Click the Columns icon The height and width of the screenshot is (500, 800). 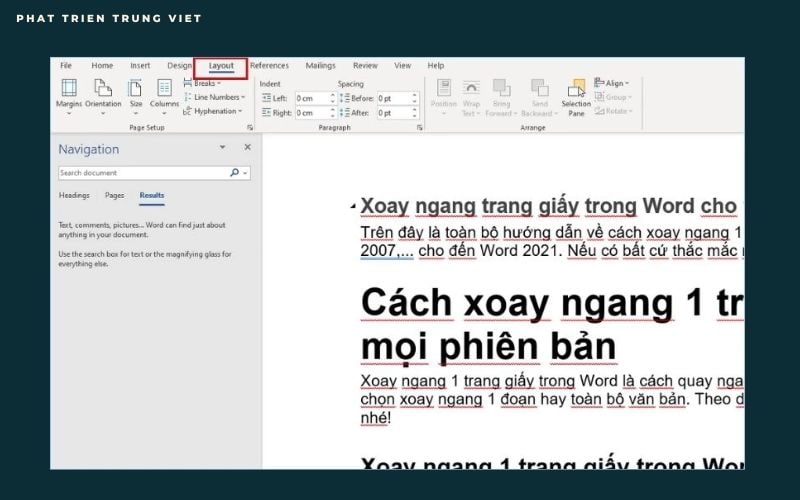164,91
